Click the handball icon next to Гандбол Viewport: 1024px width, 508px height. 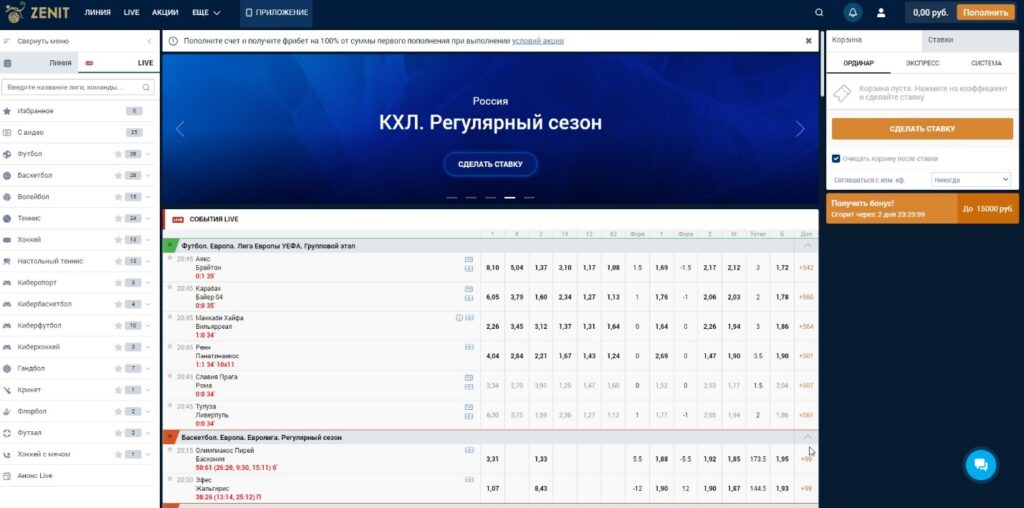pyautogui.click(x=7, y=369)
